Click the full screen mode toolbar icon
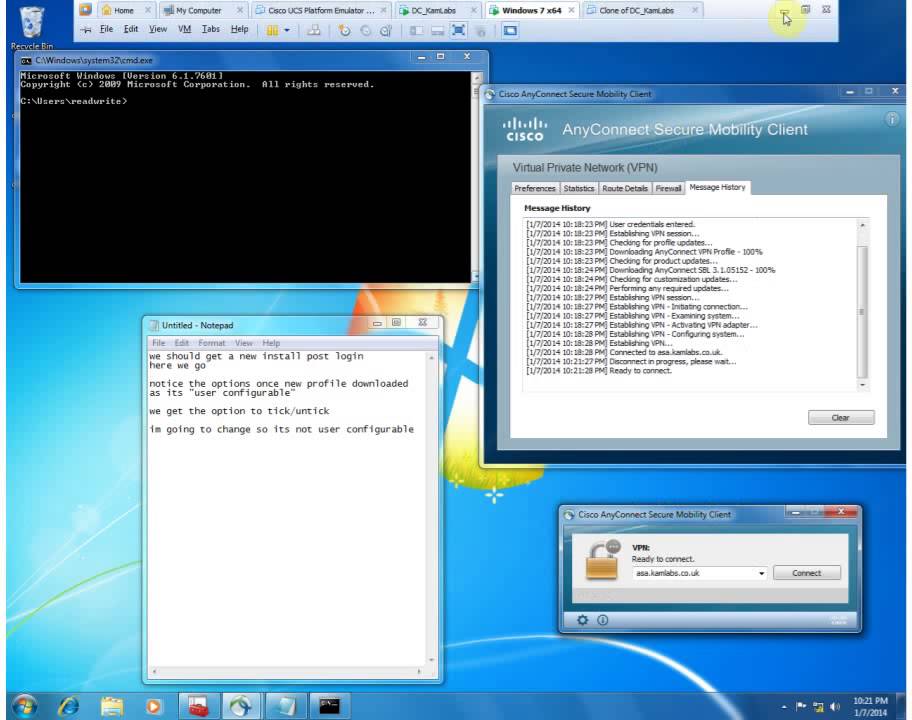 [458, 30]
